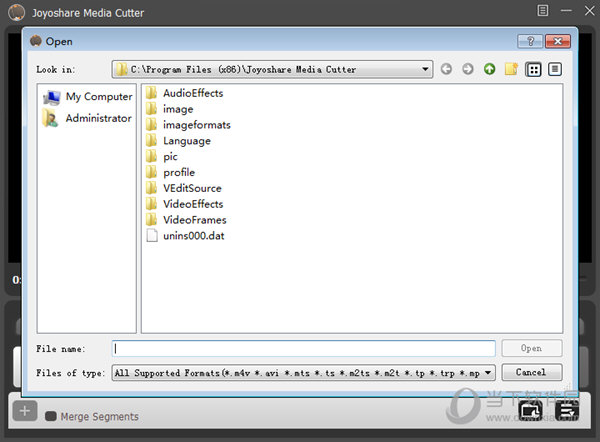Screen dimensions: 600x442
Task: Open the output folder icon
Action: tap(529, 410)
